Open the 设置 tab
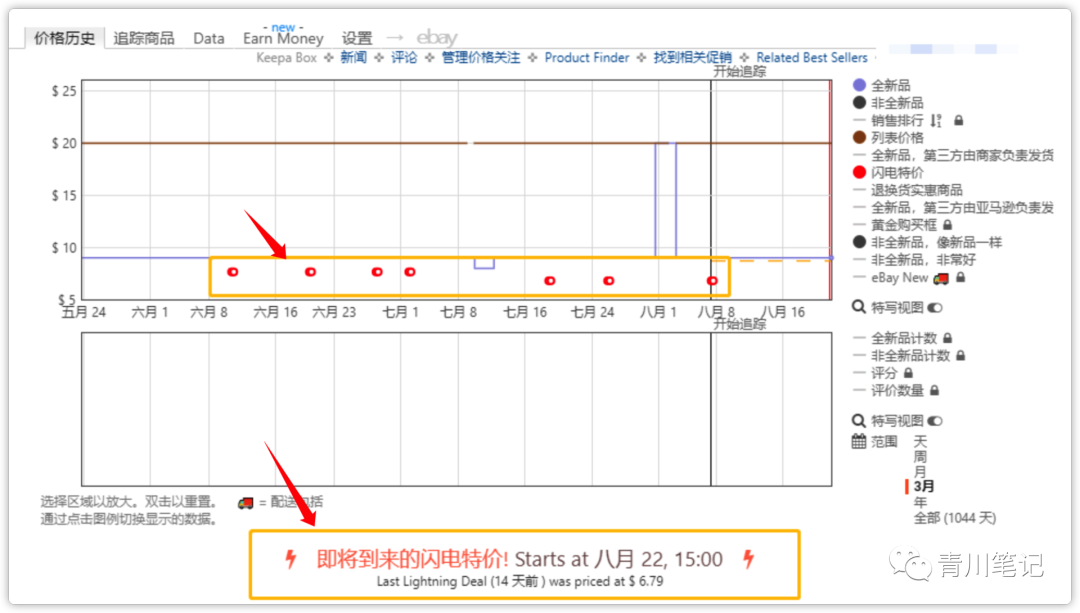The width and height of the screenshot is (1080, 613). [x=357, y=39]
